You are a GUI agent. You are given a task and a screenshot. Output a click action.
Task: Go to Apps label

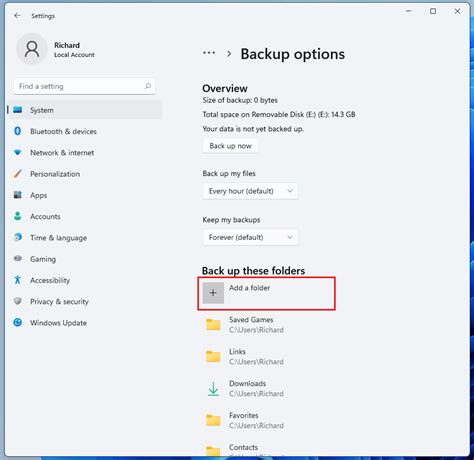38,195
